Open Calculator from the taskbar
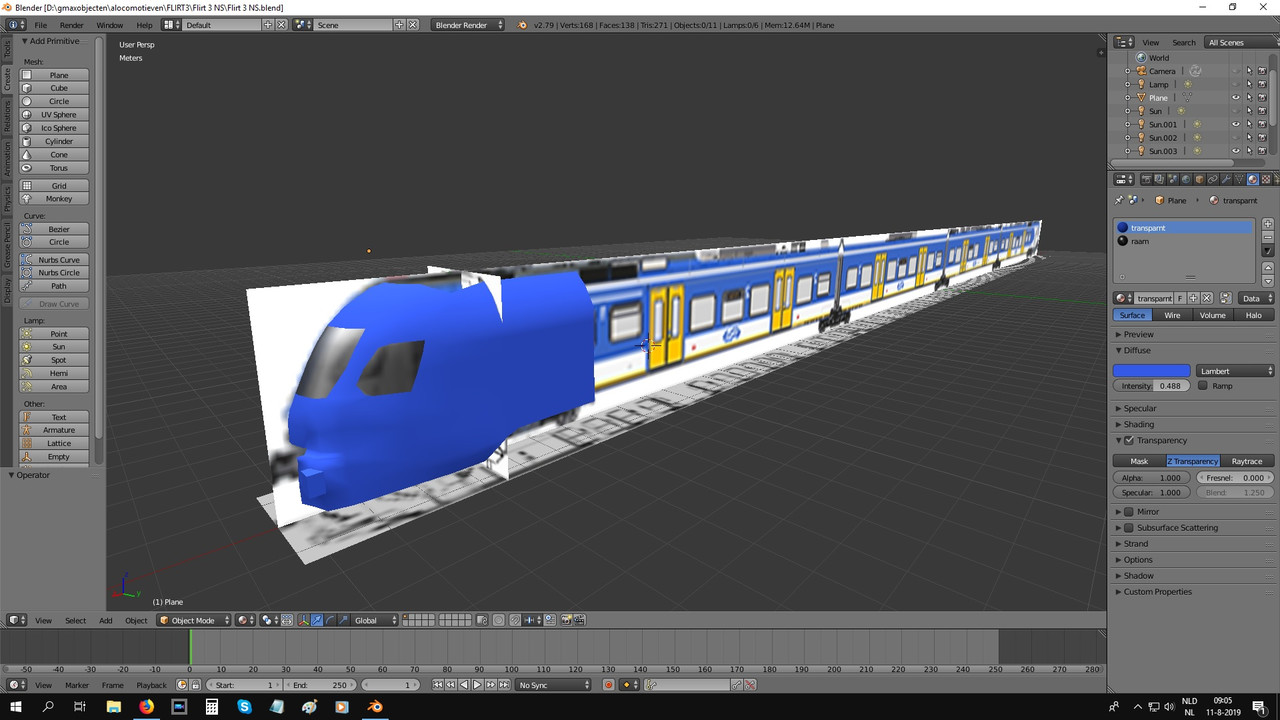Viewport: 1280px width, 720px height. pyautogui.click(x=212, y=706)
